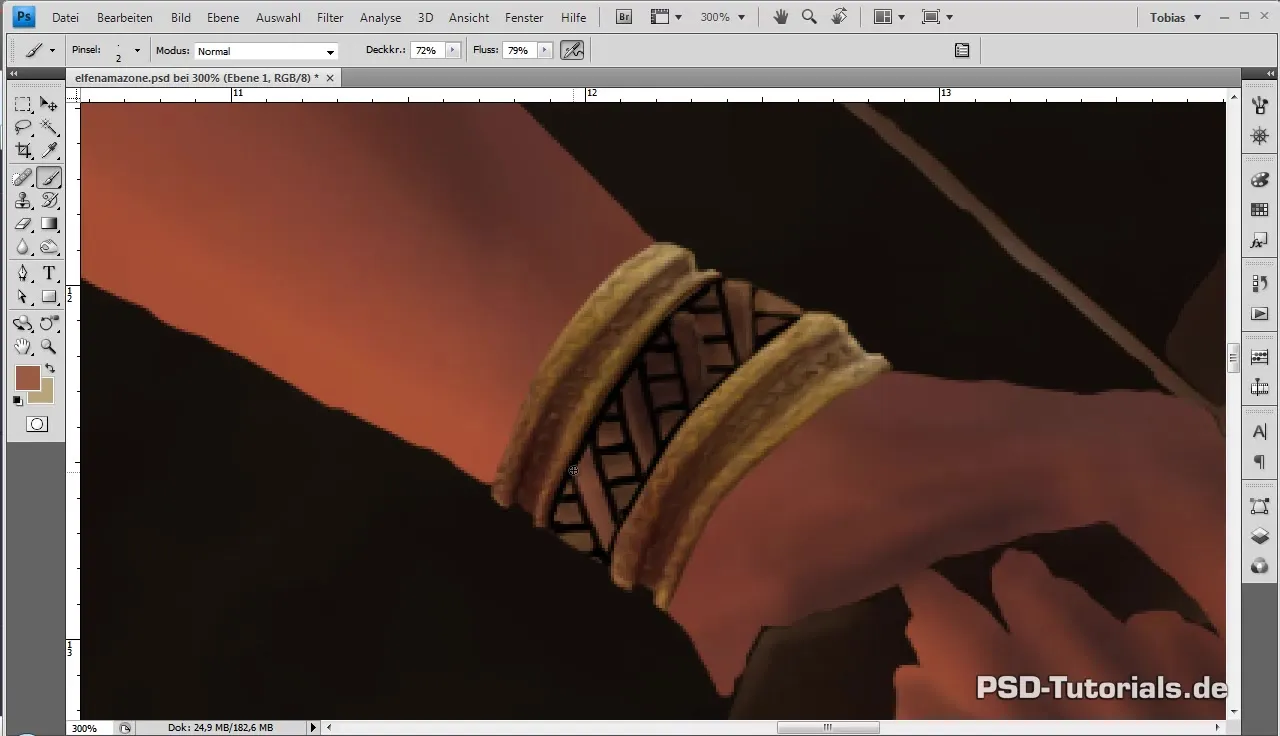
Task: Select the Crop tool
Action: click(23, 150)
